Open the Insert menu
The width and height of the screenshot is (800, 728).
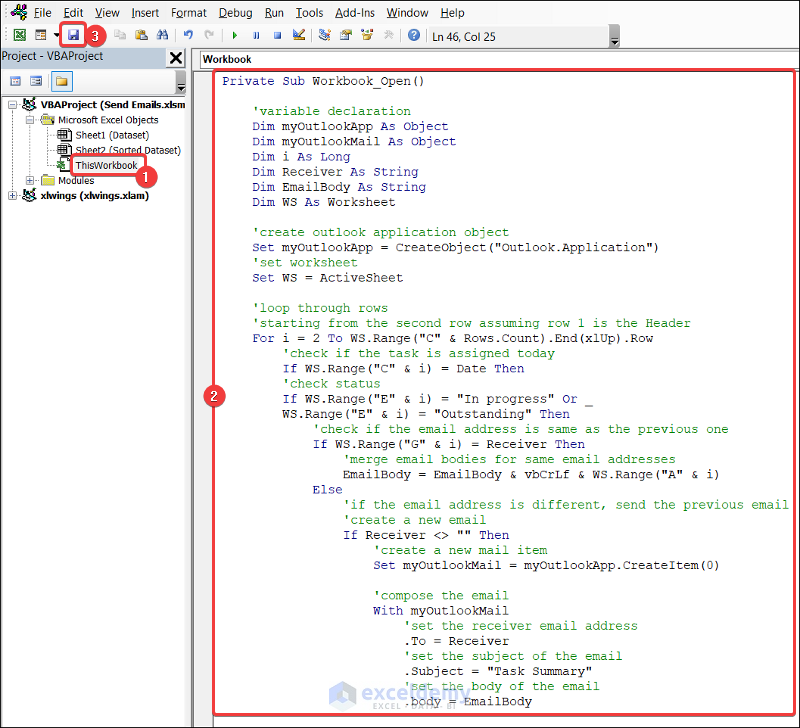pos(145,13)
